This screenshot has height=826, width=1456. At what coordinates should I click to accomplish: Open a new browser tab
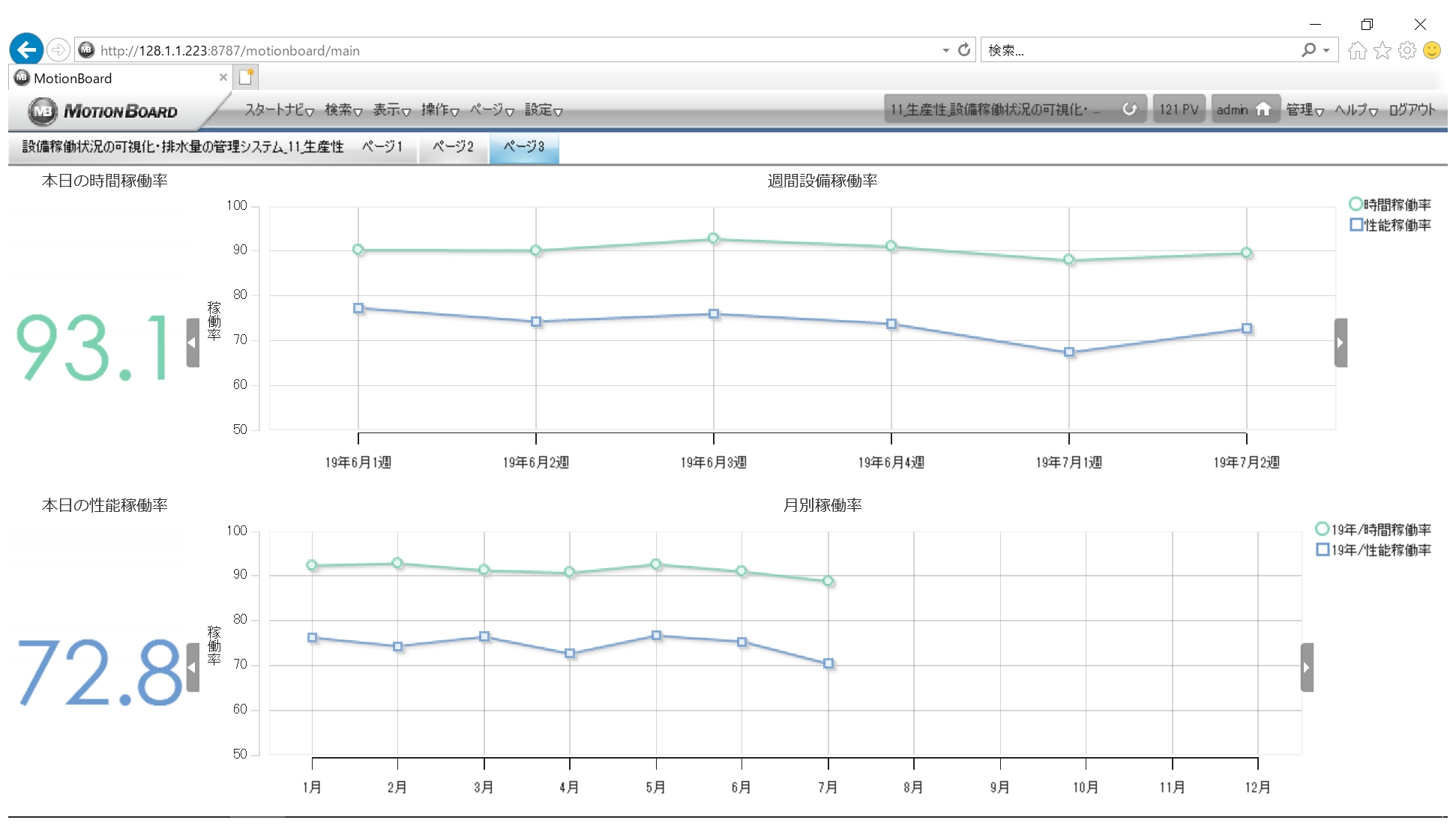pyautogui.click(x=246, y=77)
